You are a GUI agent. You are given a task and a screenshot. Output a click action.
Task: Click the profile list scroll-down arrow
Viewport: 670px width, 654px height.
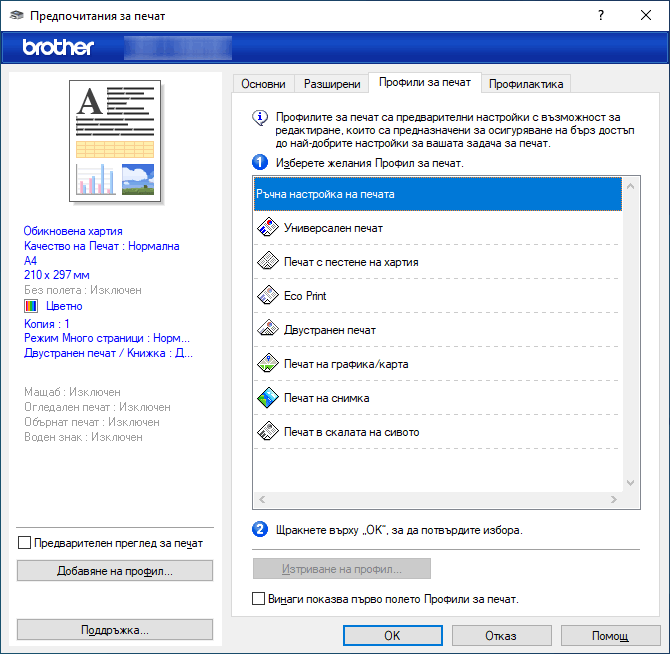[630, 483]
